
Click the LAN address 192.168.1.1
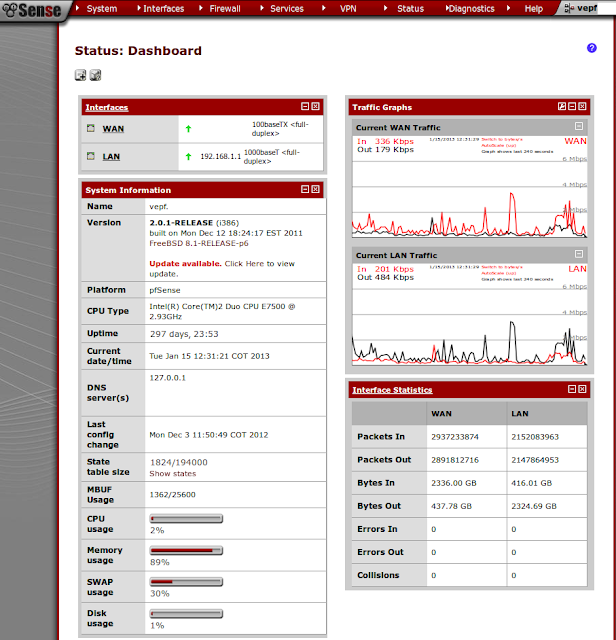[220, 156]
